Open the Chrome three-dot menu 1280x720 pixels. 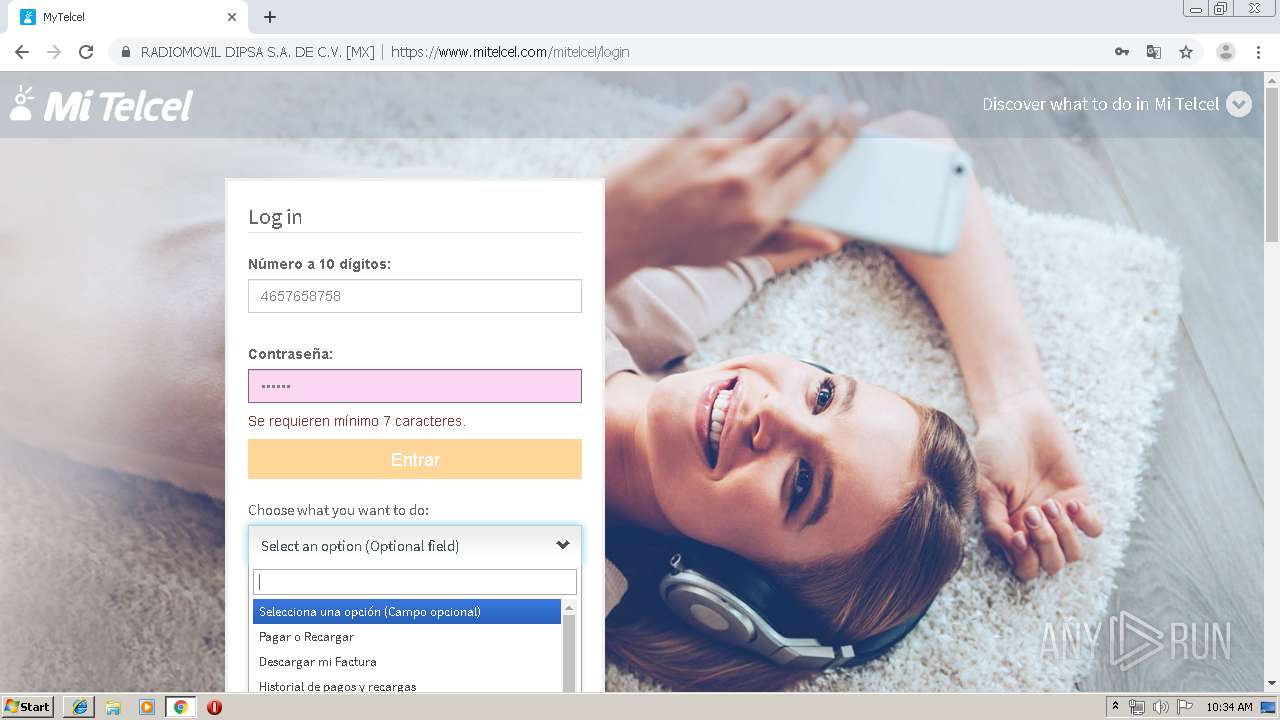tap(1258, 52)
